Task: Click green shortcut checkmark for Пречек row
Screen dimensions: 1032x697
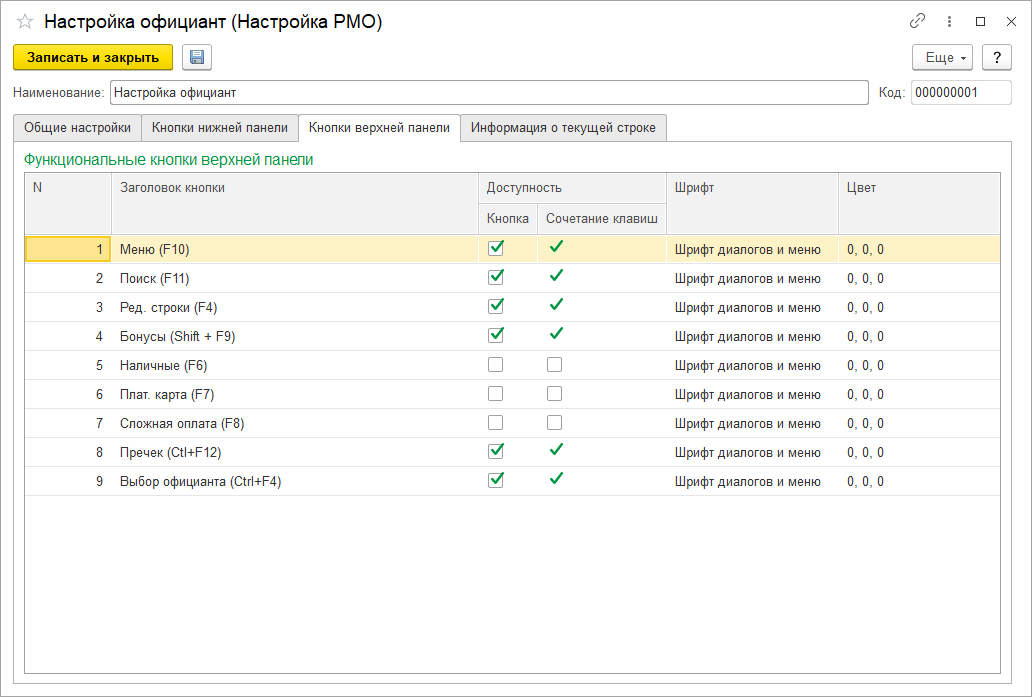Action: 556,451
